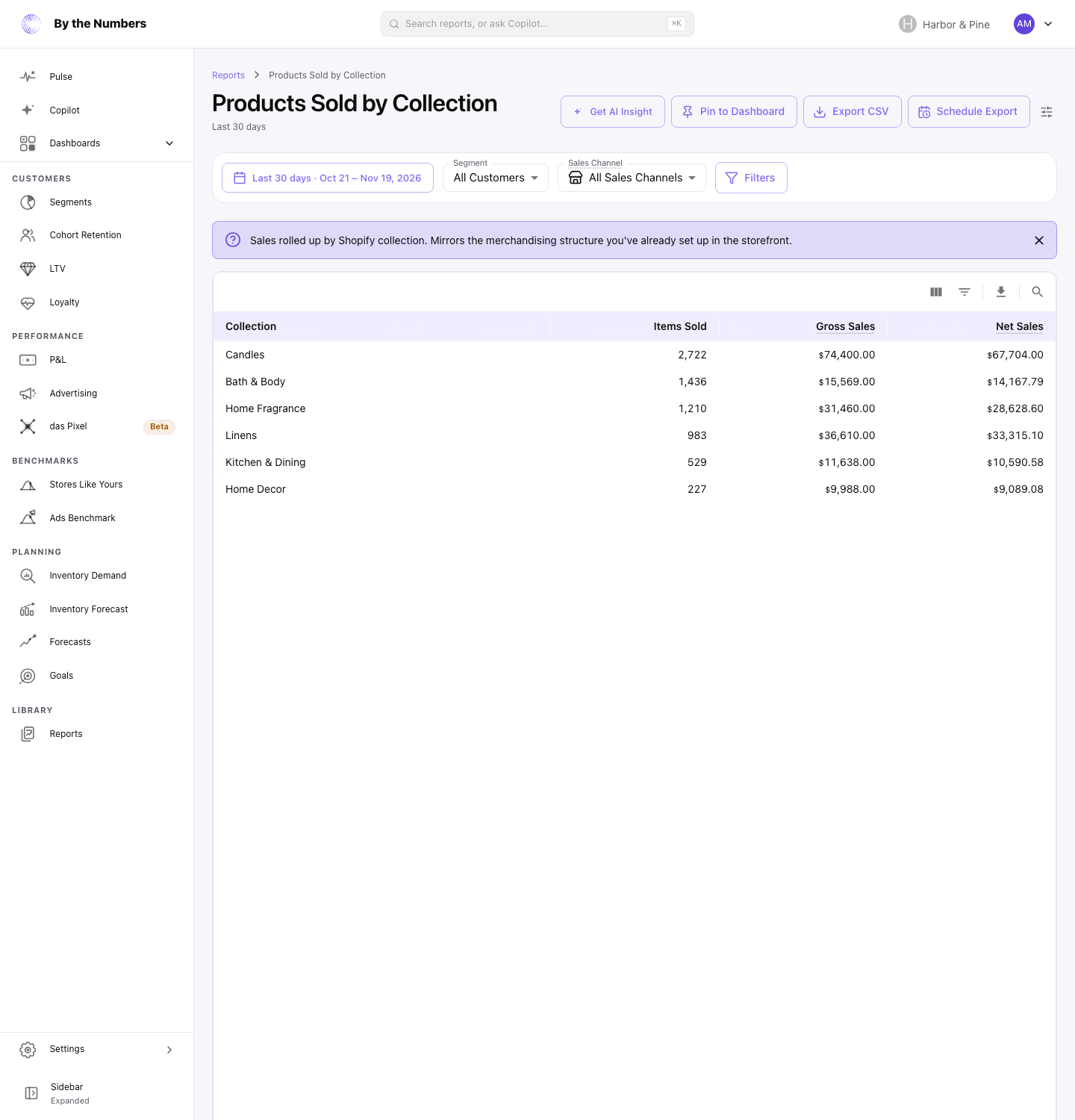The width and height of the screenshot is (1075, 1120).
Task: Open Copilot in the sidebar
Action: (x=97, y=111)
